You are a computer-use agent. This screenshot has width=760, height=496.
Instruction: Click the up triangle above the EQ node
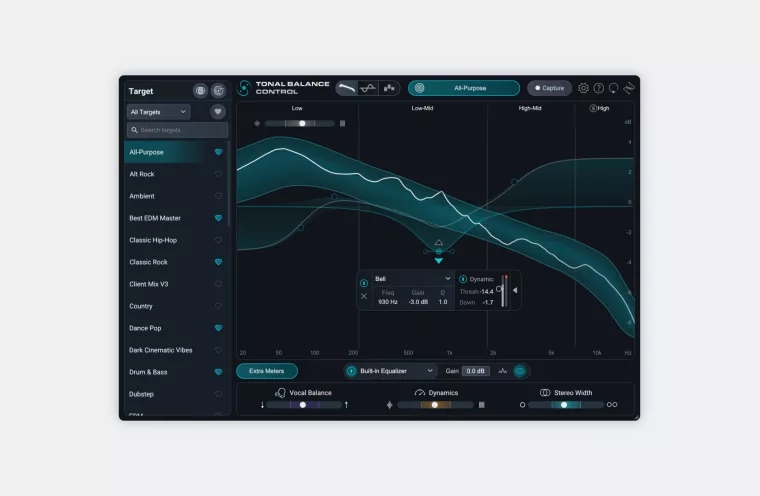439,242
